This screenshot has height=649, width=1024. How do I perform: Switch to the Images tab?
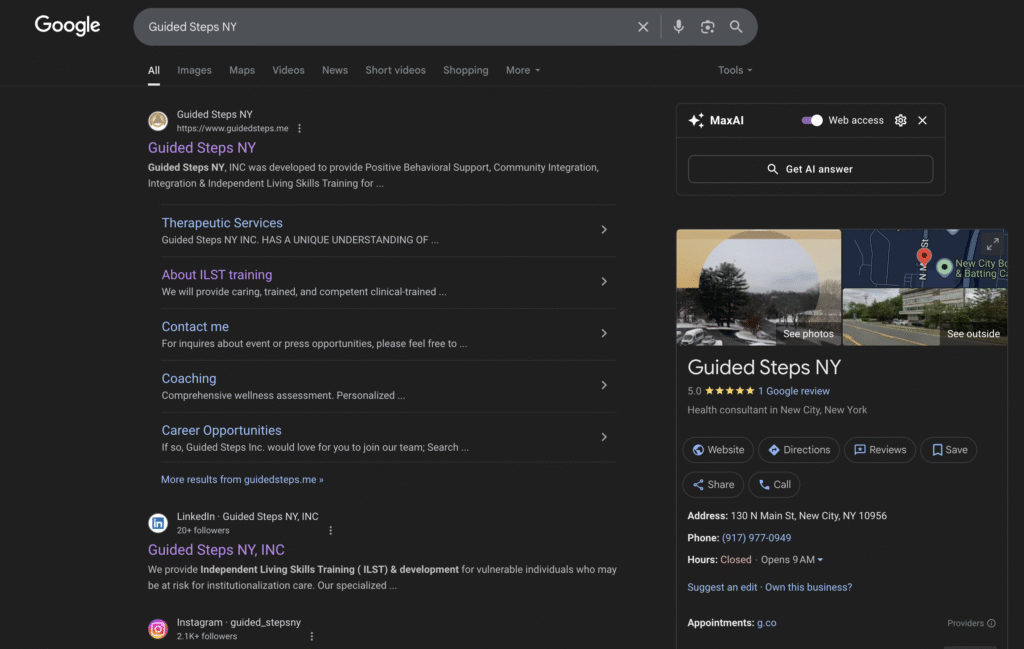(x=194, y=70)
